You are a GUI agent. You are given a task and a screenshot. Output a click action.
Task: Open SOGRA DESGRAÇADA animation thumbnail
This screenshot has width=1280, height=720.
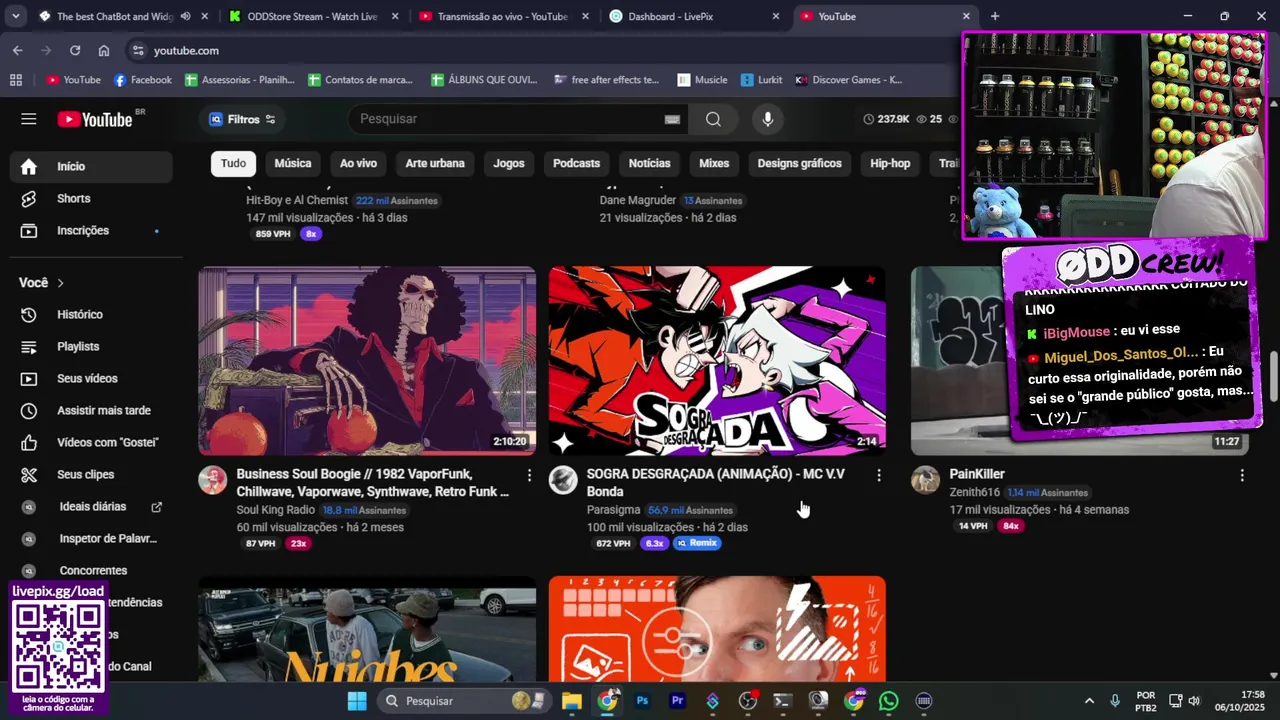pyautogui.click(x=717, y=360)
